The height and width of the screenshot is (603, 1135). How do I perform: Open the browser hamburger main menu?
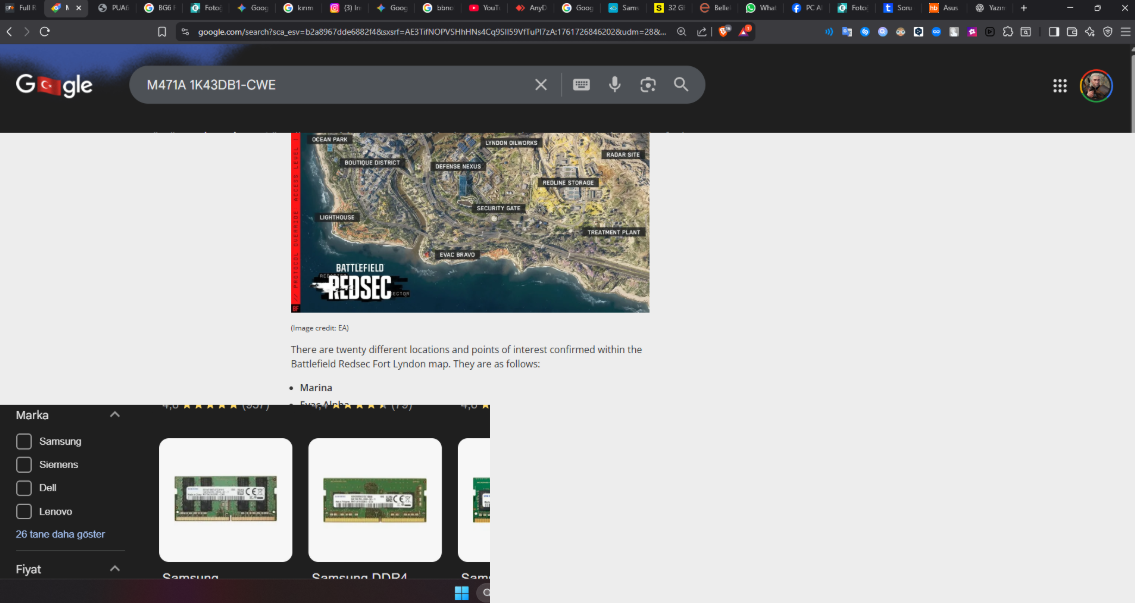[x=1125, y=32]
